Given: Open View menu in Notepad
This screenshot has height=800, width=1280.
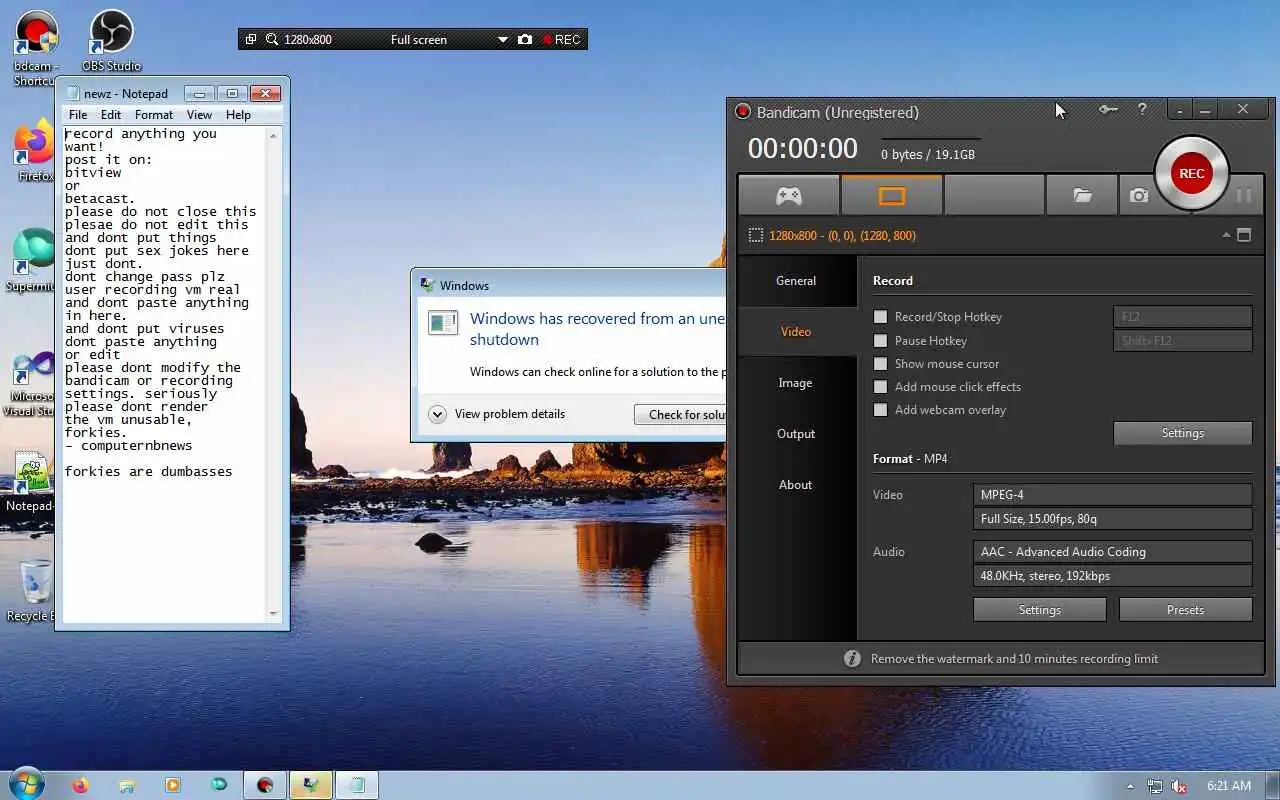Looking at the screenshot, I should (199, 115).
